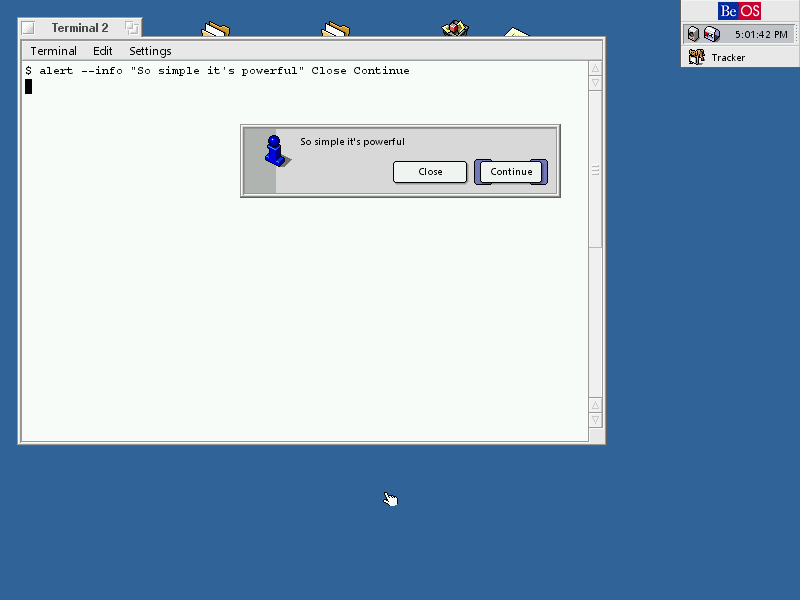Screen dimensions: 800x600
Task: Click the top scroll-down arrow in Terminal
Action: [x=595, y=83]
